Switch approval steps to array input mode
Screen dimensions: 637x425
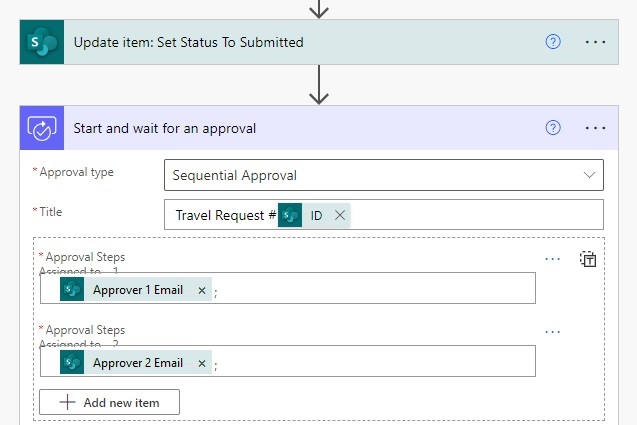tap(588, 259)
